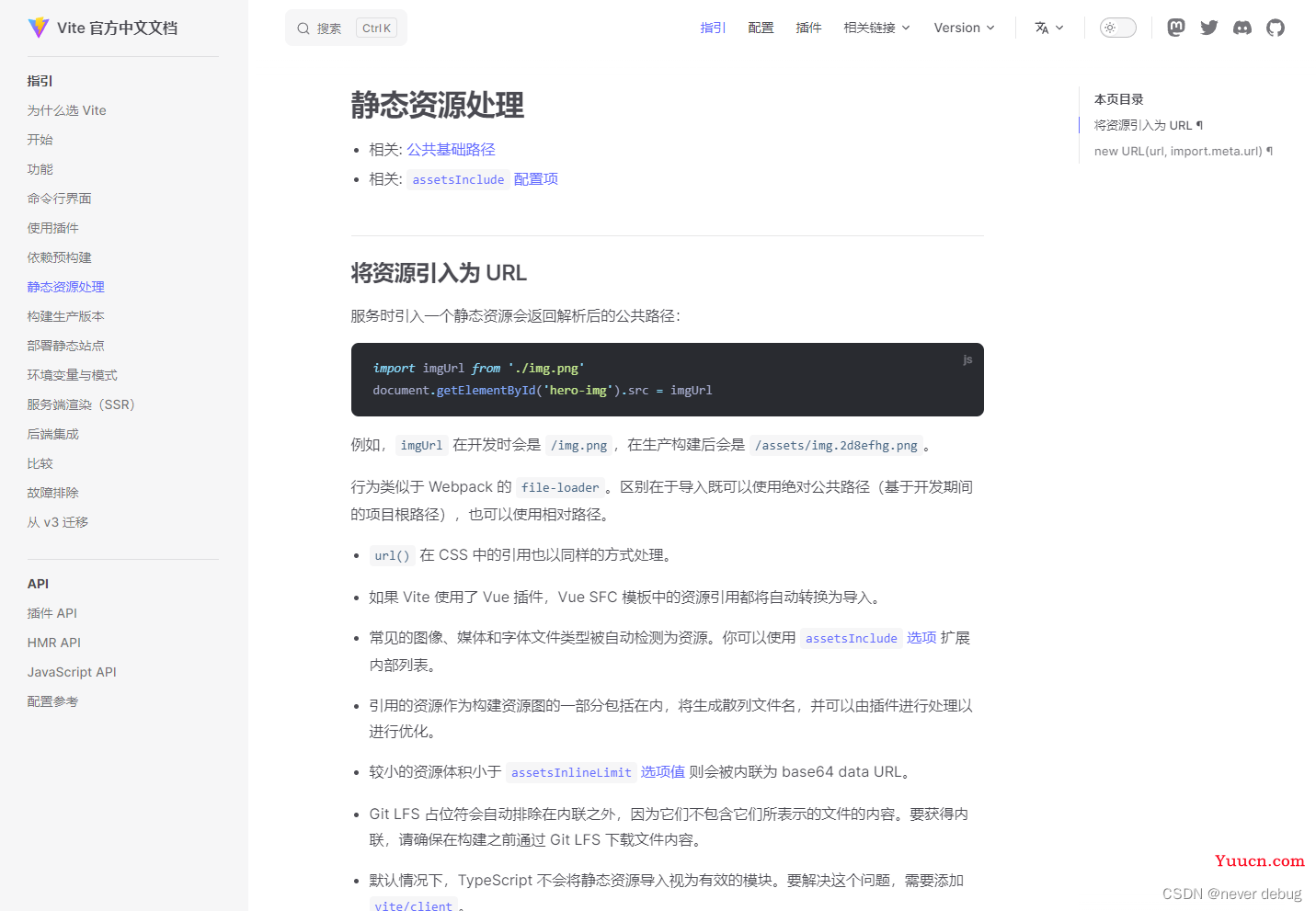Viewport: 1316px width, 911px height.
Task: Open sidebar item 依赖预构建
Action: click(x=60, y=257)
